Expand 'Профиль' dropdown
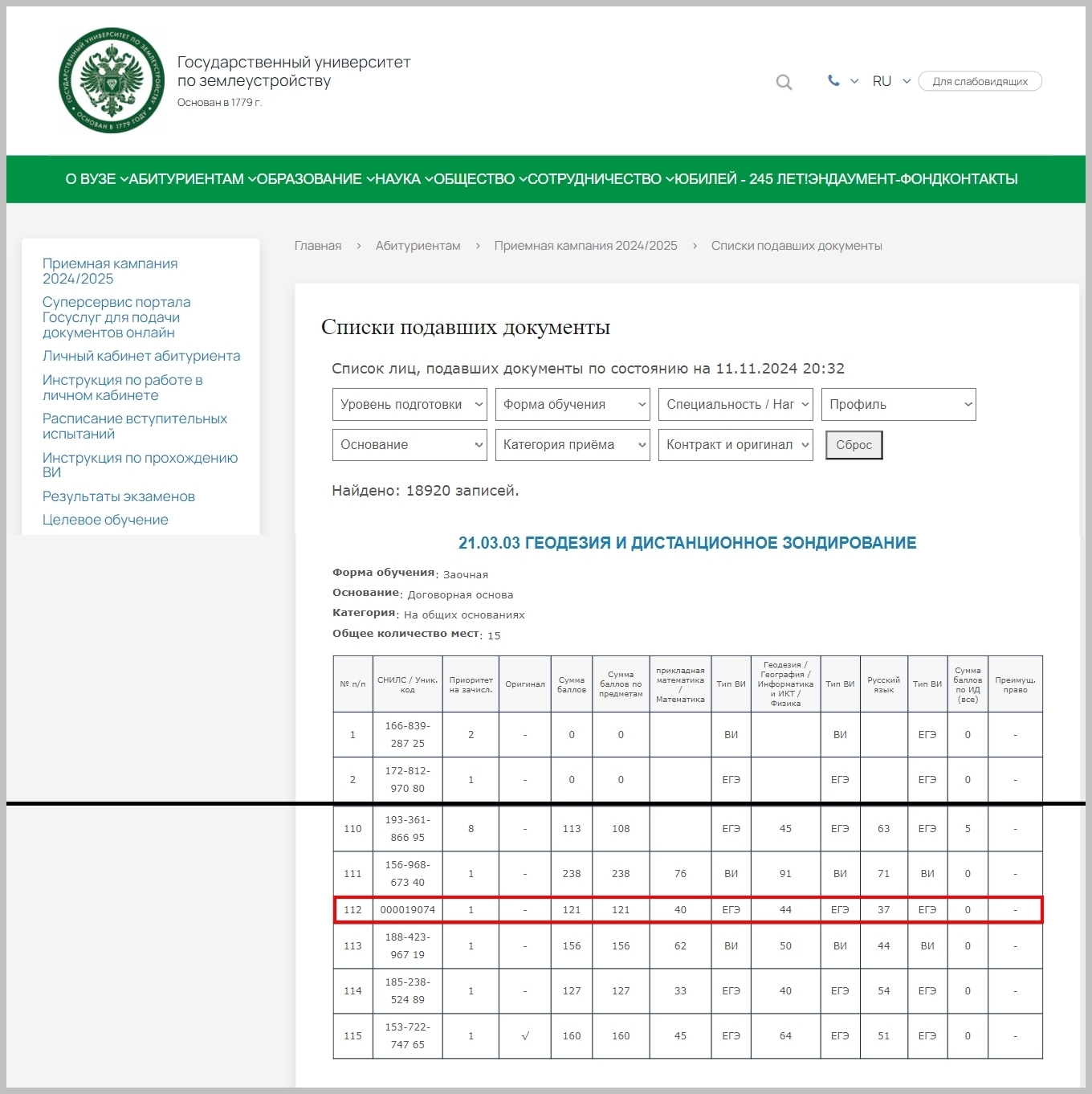Viewport: 1092px width, 1094px height. click(898, 405)
